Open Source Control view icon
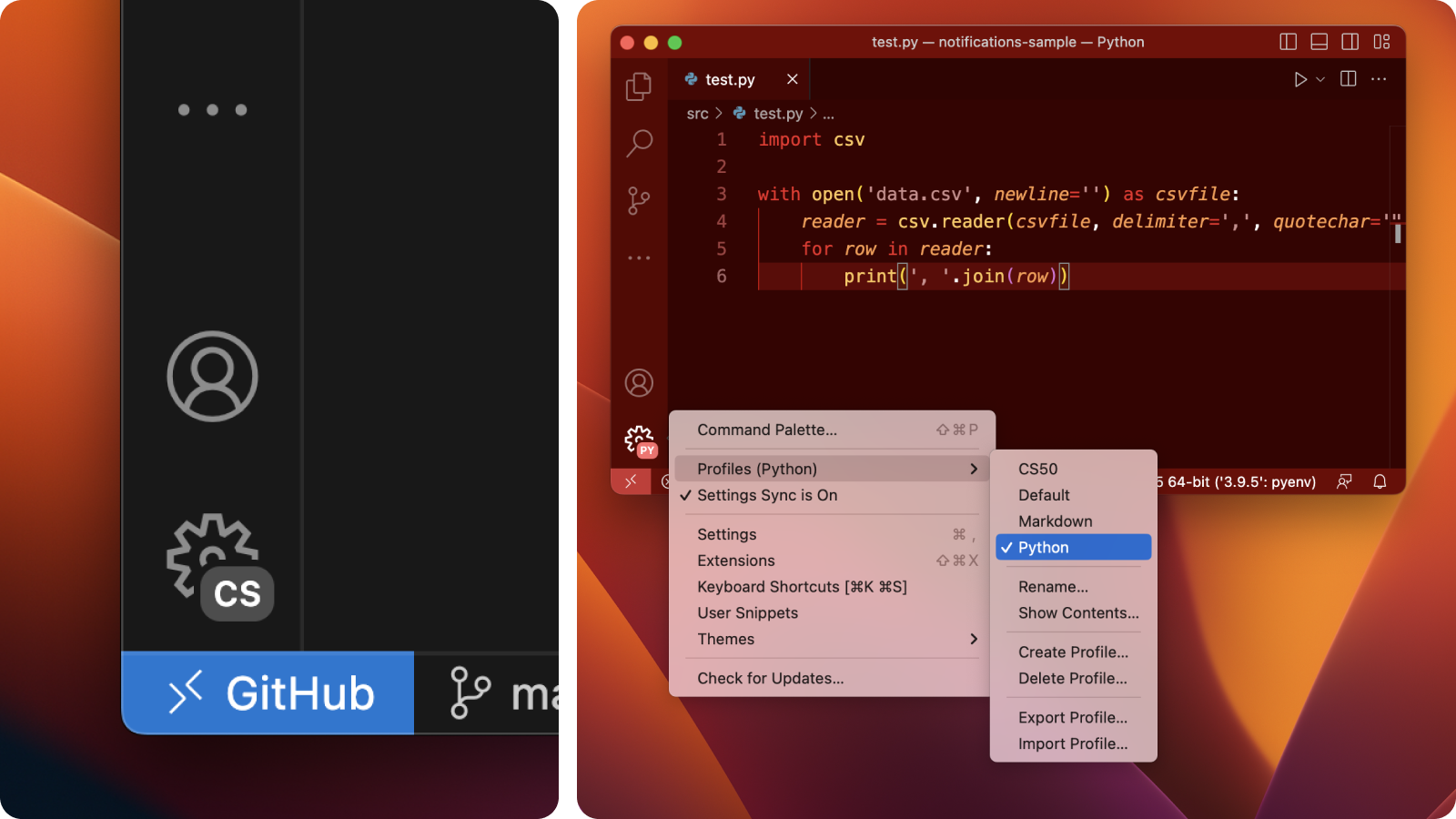The width and height of the screenshot is (1456, 819). 639,200
